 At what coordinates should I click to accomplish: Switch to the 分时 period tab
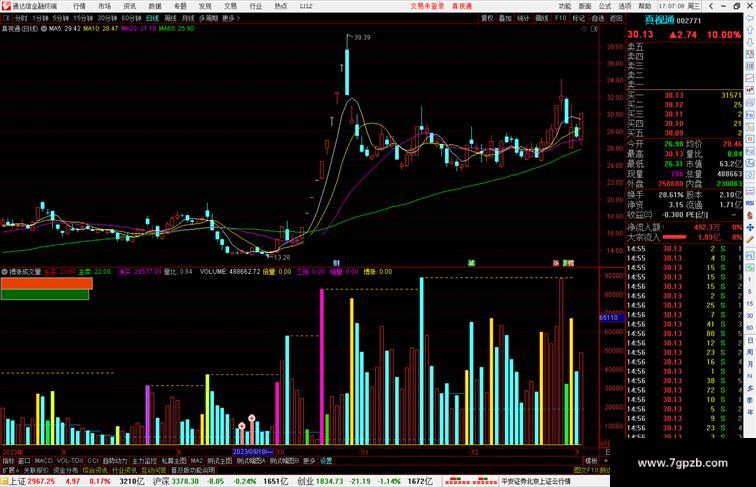pos(21,18)
